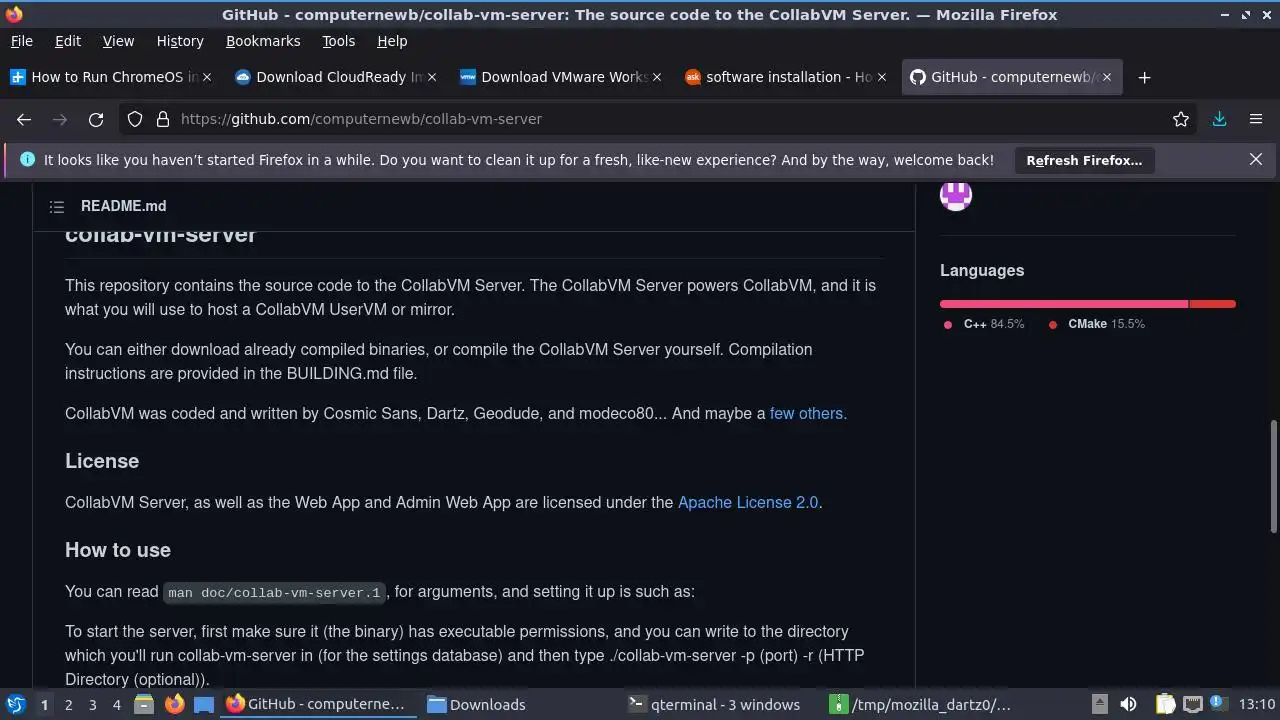
Task: Click the CMake segment of the language bar
Action: point(1213,304)
